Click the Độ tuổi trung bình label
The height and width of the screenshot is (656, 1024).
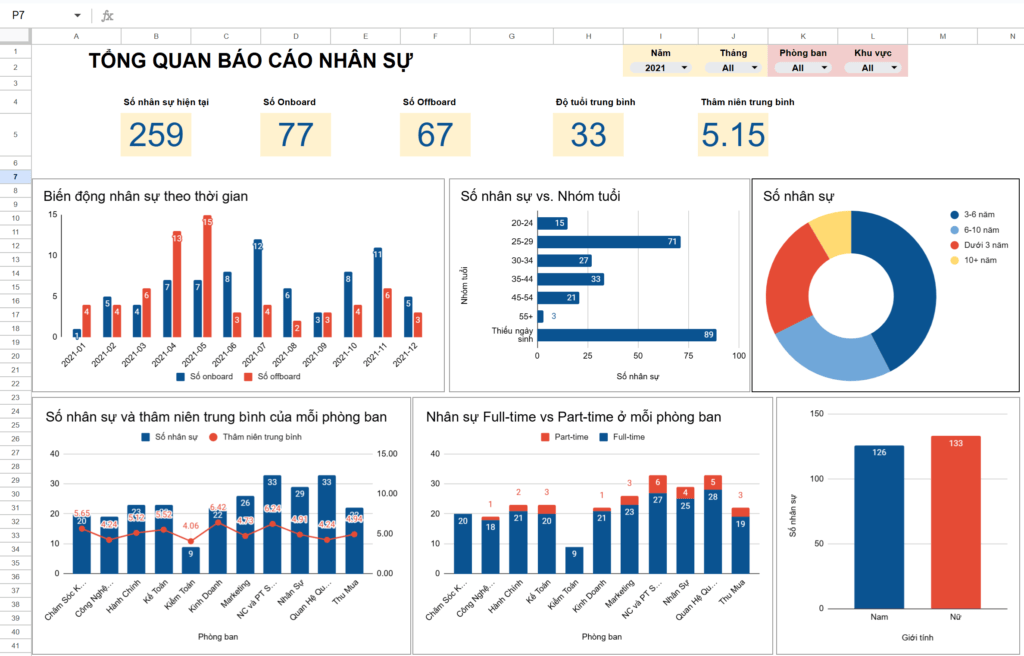[595, 102]
